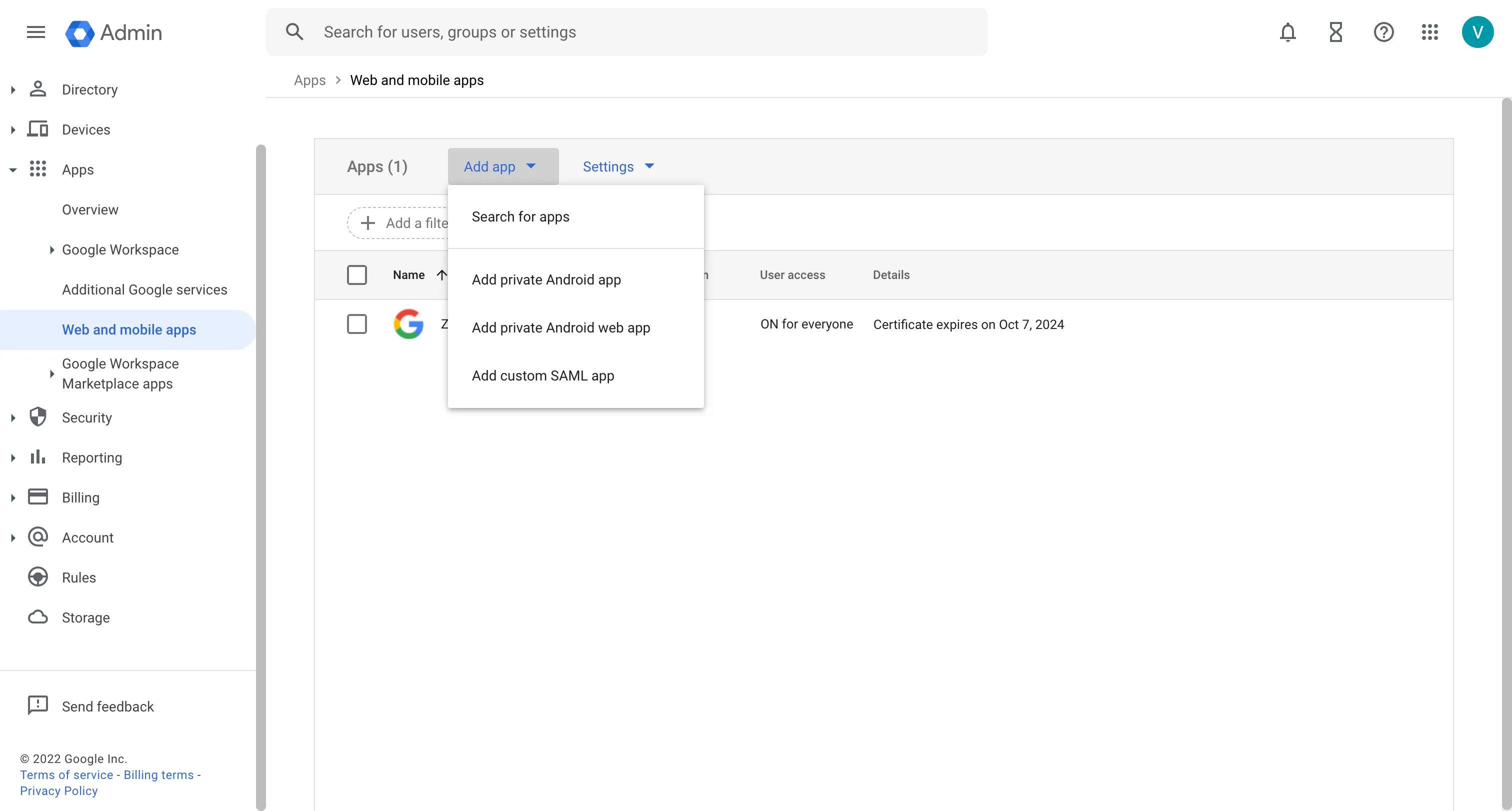1512x811 pixels.
Task: Expand the Security section arrow
Action: (13, 418)
